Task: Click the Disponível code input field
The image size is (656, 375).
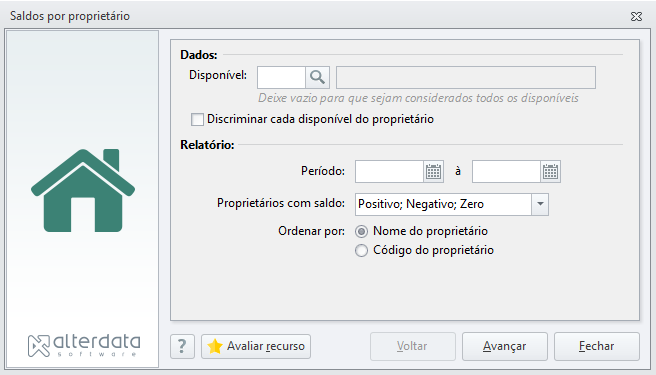Action: (x=281, y=77)
